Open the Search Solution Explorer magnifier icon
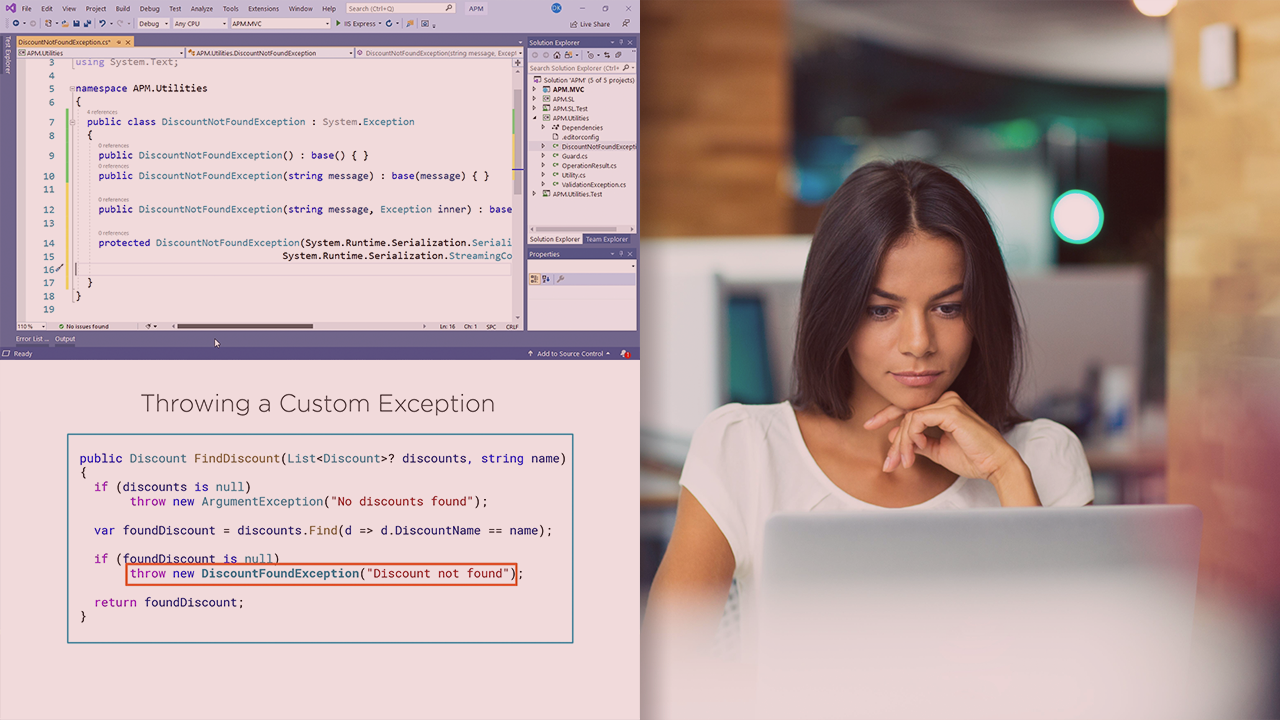Viewport: 1280px width, 720px height. point(626,67)
